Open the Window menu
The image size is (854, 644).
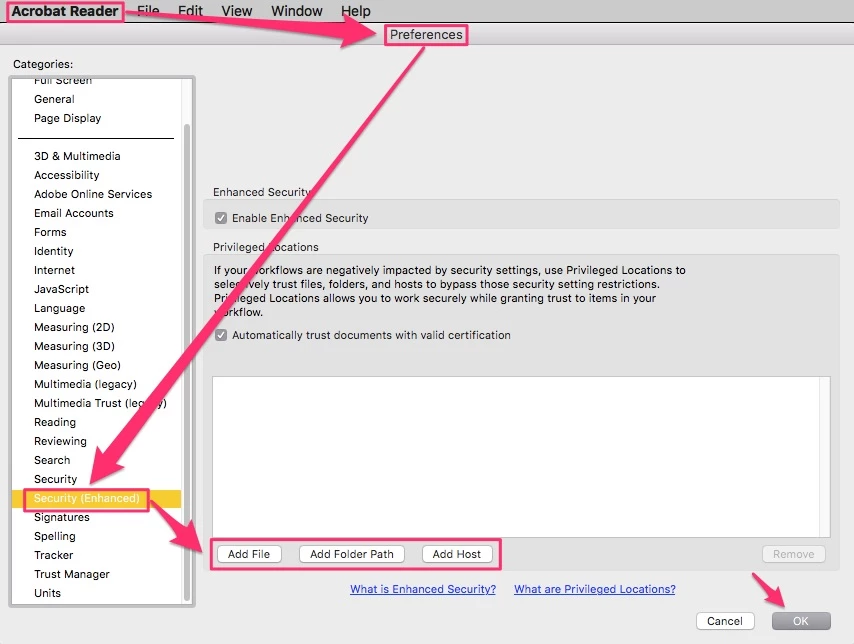[x=296, y=11]
